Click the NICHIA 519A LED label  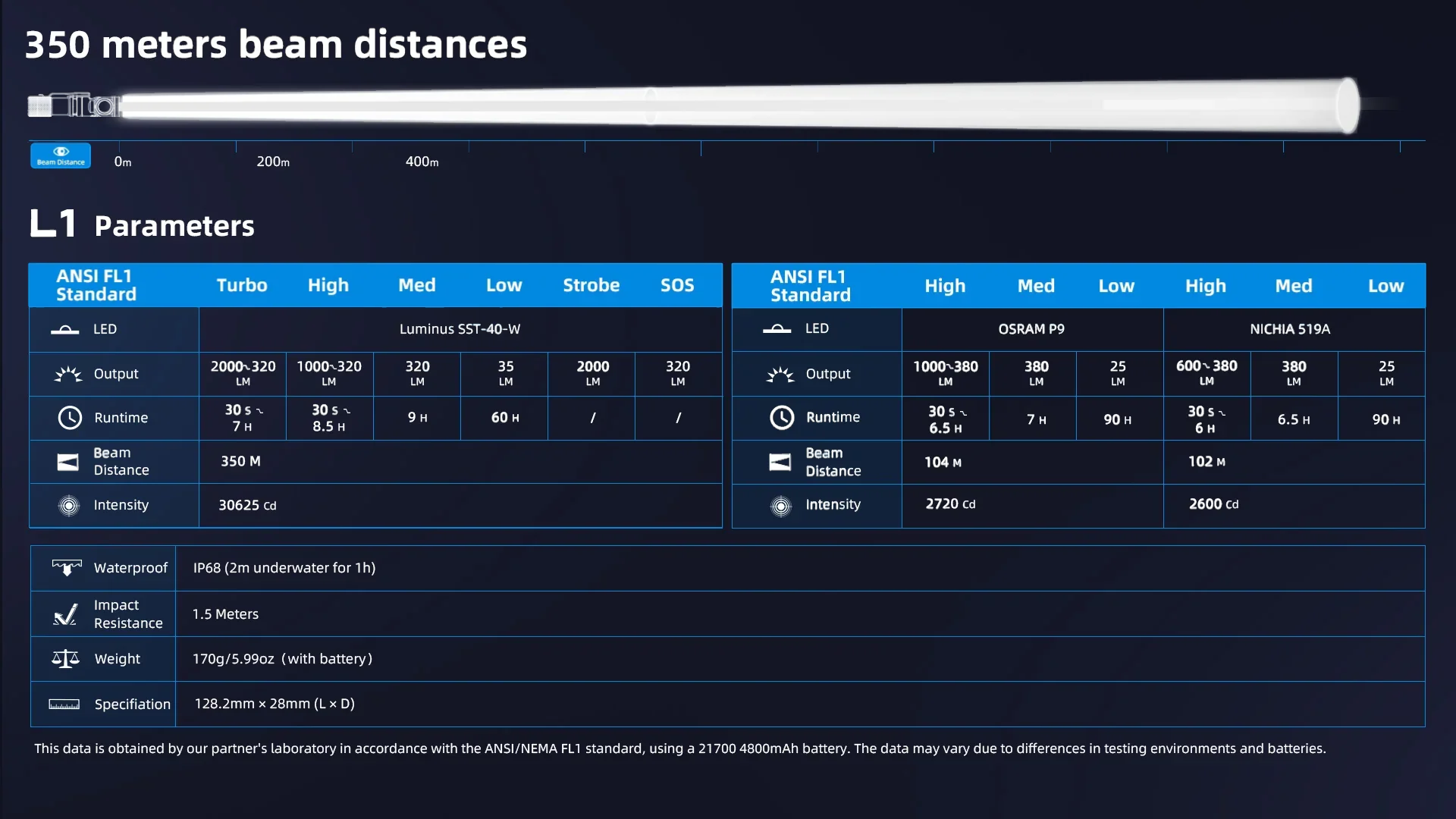pyautogui.click(x=1289, y=329)
